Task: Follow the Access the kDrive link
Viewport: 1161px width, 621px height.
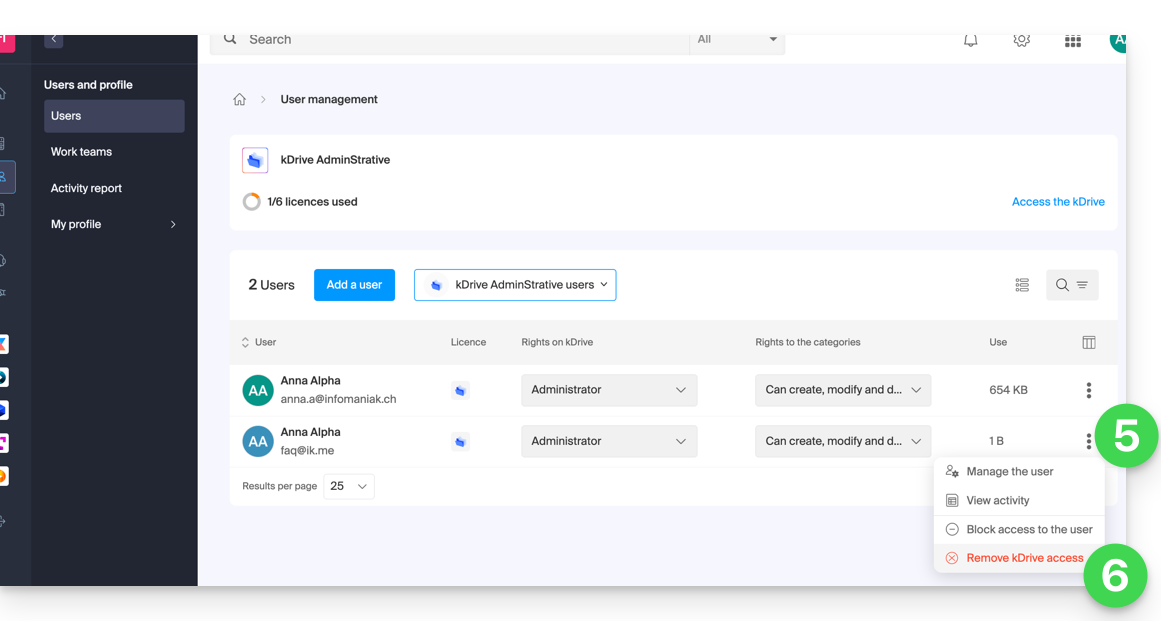Action: pos(1057,202)
